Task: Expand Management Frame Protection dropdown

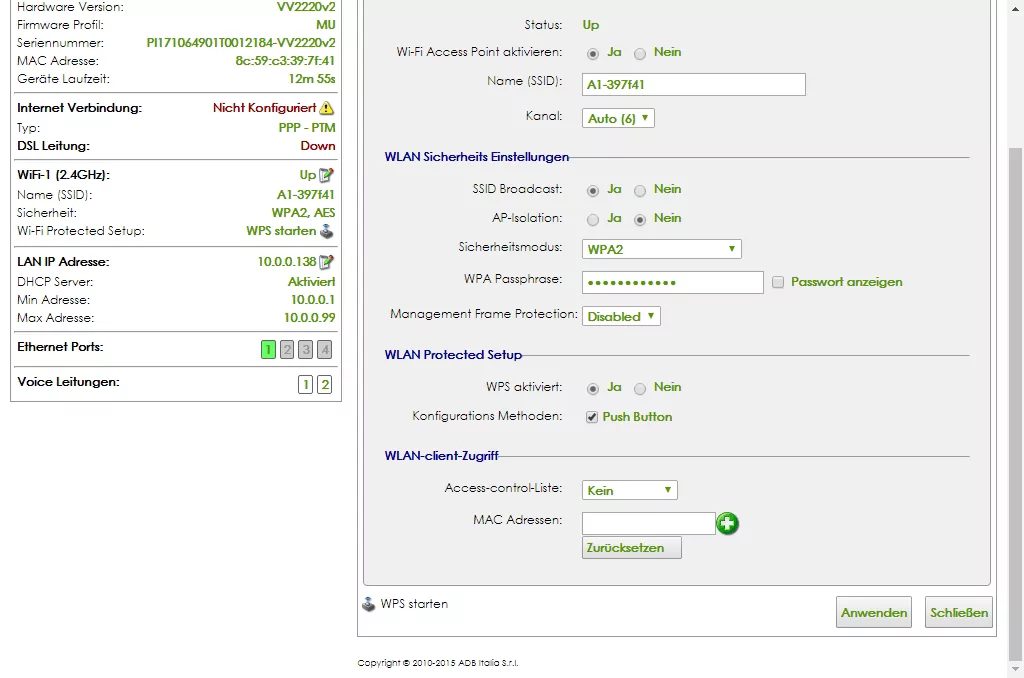Action: coord(621,316)
